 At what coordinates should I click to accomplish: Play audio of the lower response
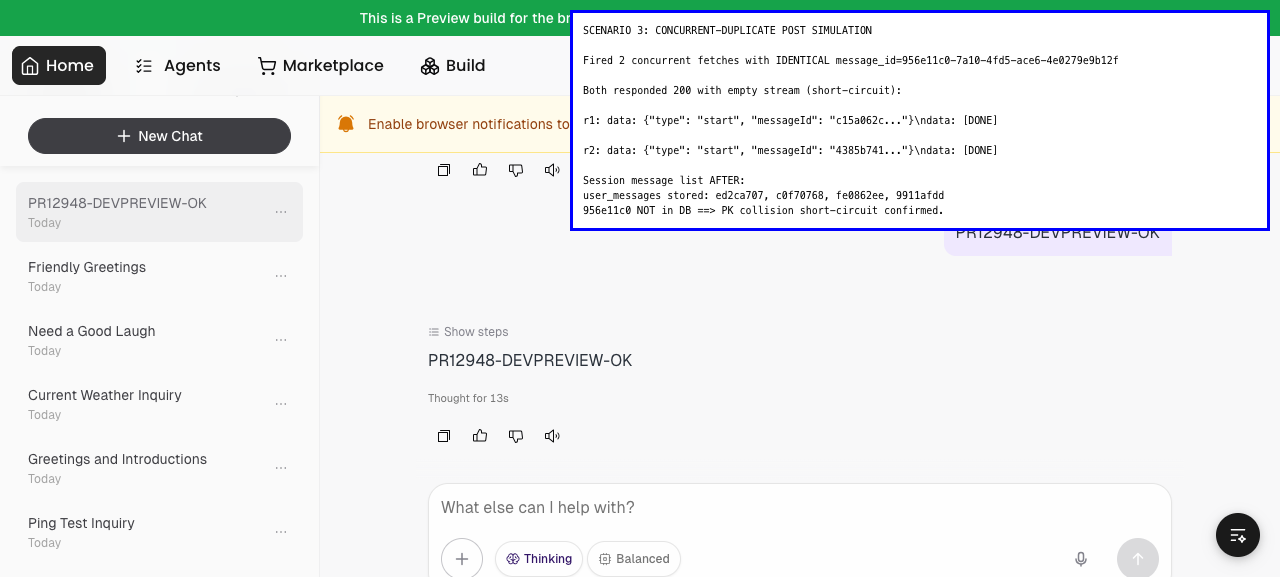pyautogui.click(x=552, y=436)
